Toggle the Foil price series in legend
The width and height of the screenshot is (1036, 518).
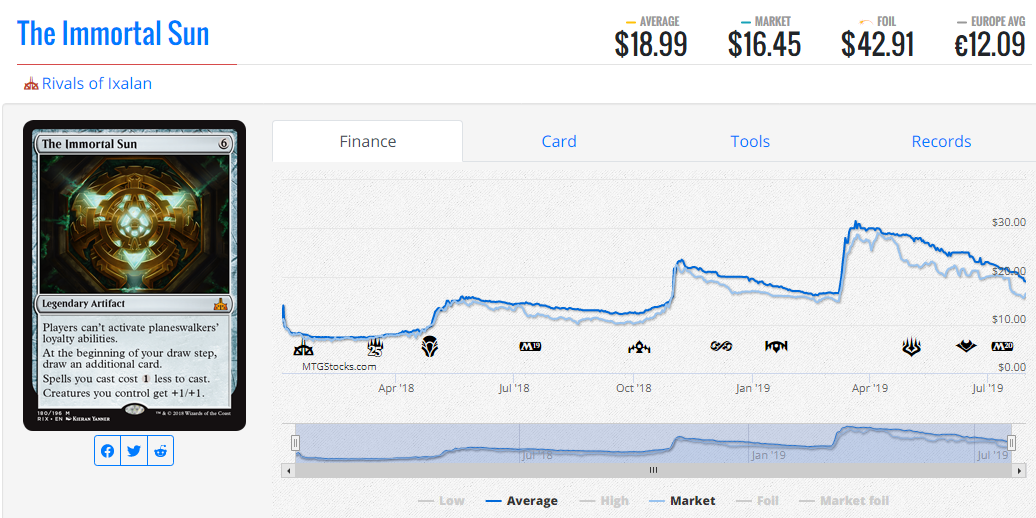(757, 501)
